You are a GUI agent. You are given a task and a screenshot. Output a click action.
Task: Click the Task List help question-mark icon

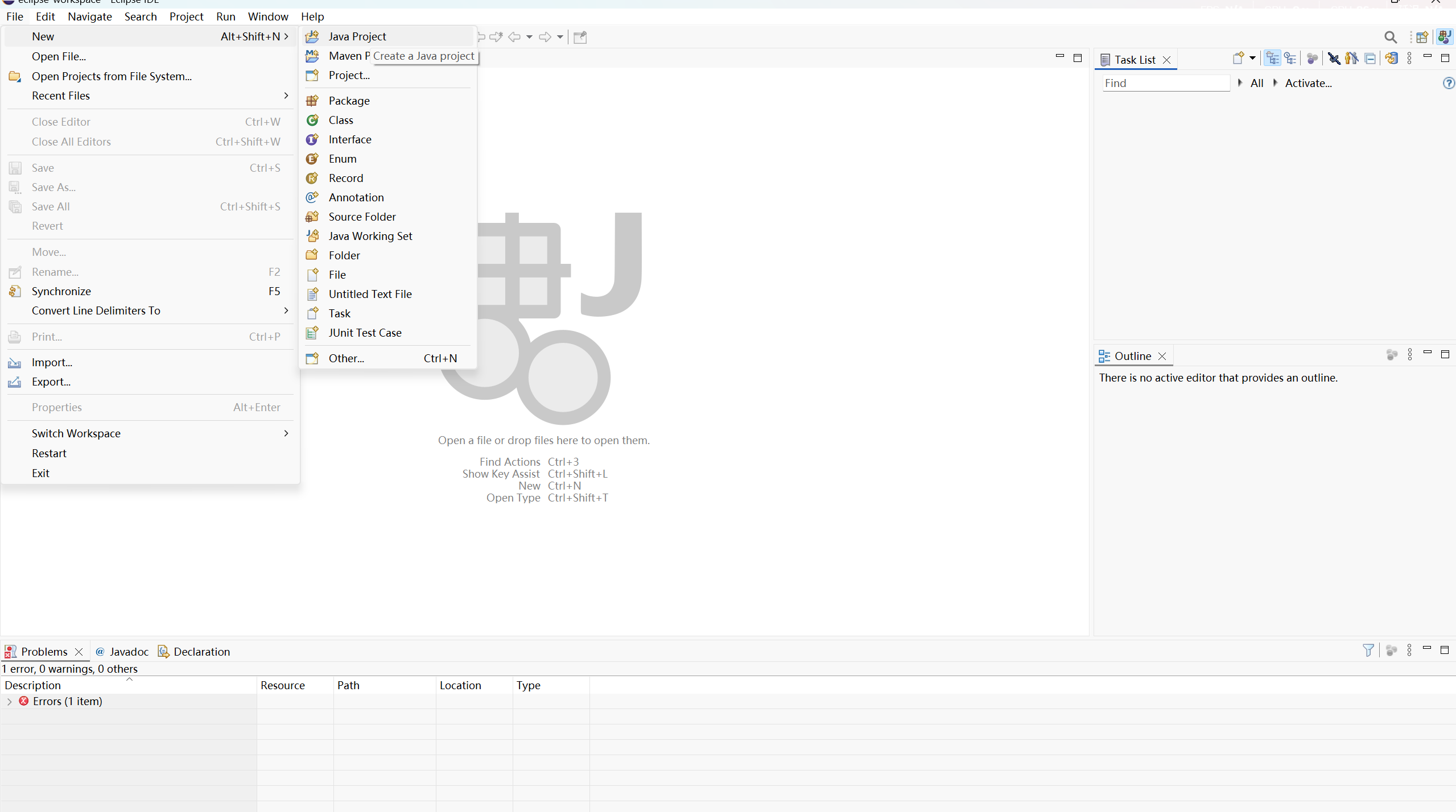tap(1448, 84)
